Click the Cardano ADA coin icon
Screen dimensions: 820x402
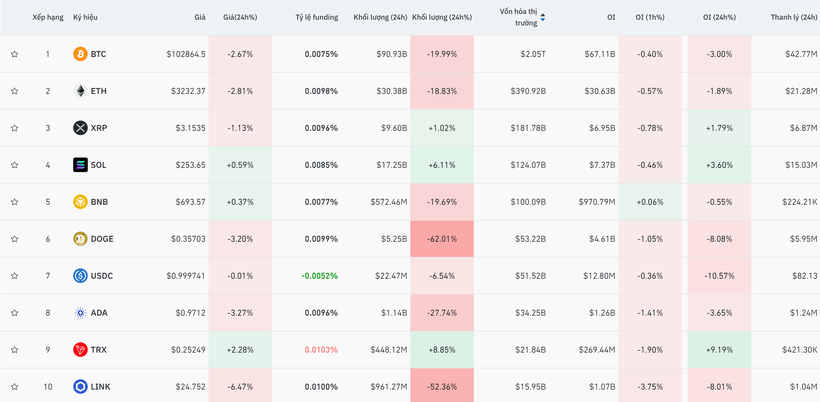coord(80,313)
